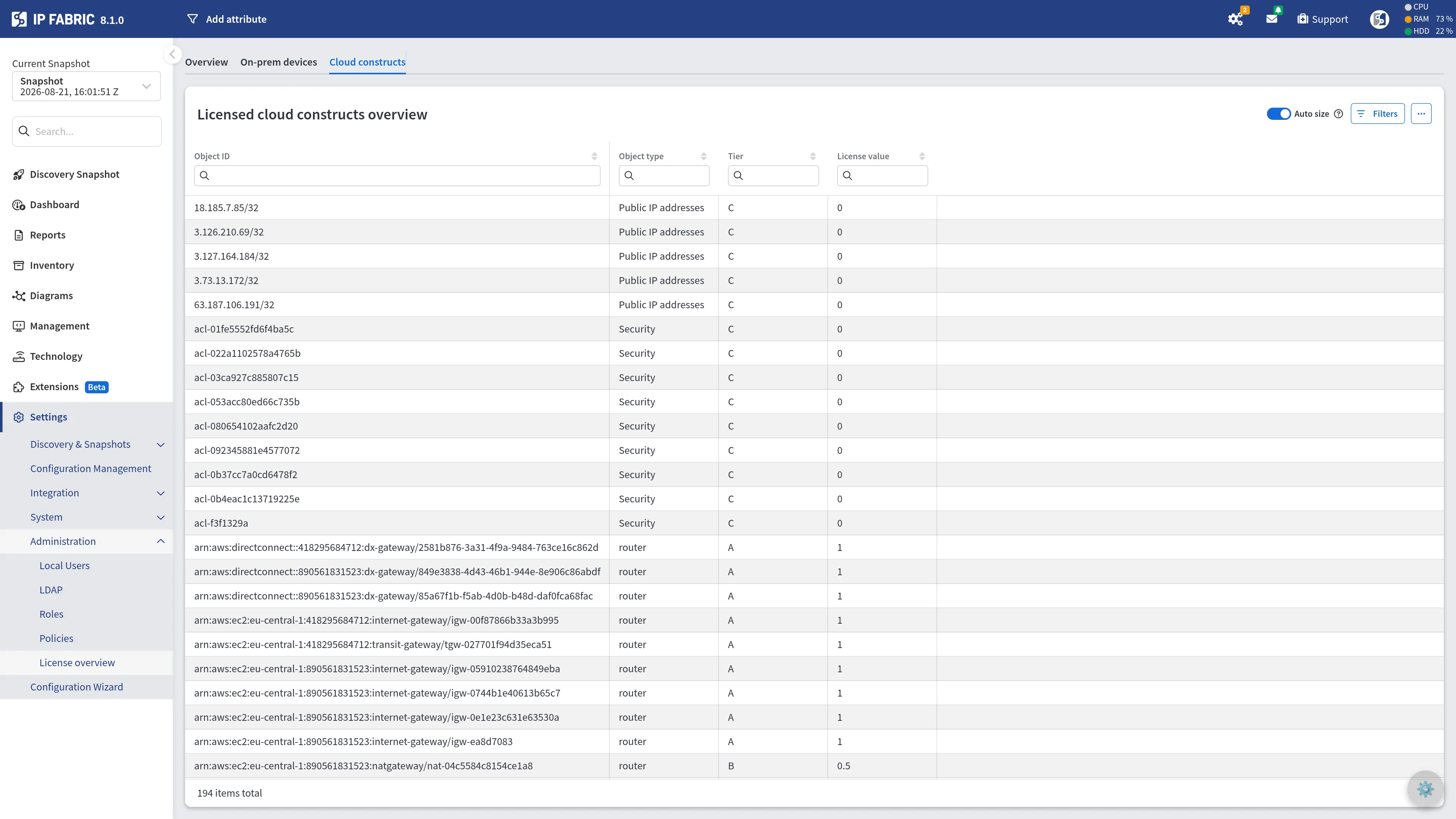Image resolution: width=1456 pixels, height=819 pixels.
Task: Focus the Object type filter input
Action: (664, 176)
